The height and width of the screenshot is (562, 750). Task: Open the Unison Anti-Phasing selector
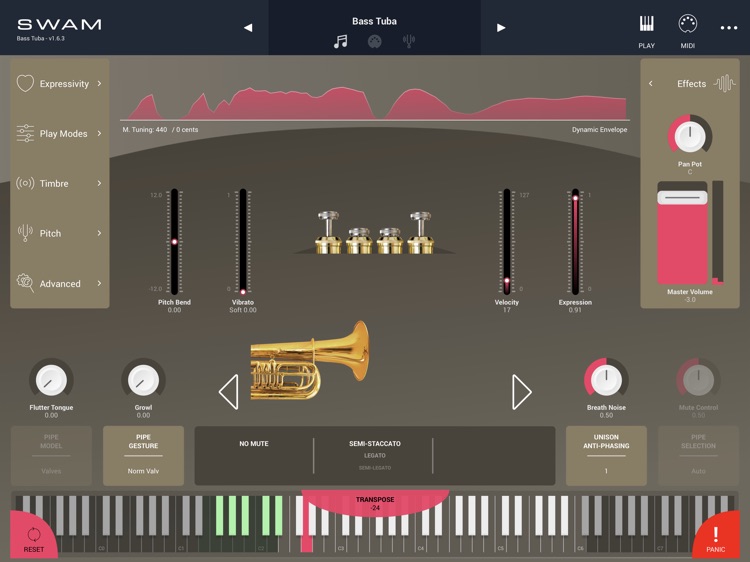606,456
